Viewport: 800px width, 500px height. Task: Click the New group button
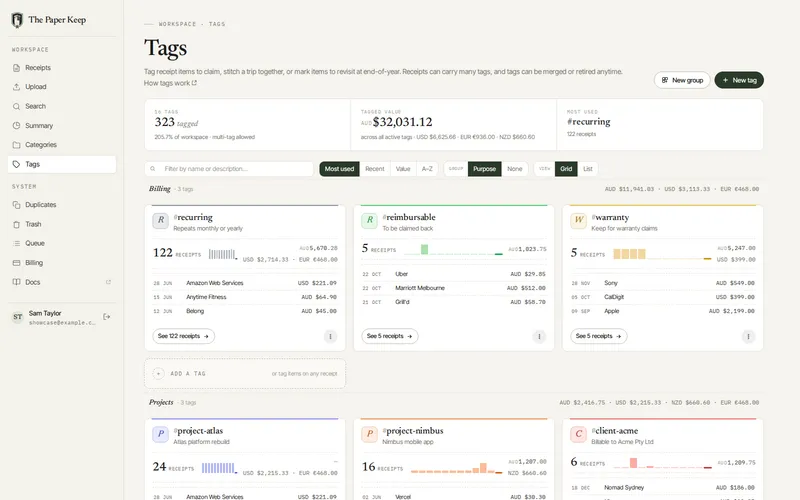click(x=682, y=80)
